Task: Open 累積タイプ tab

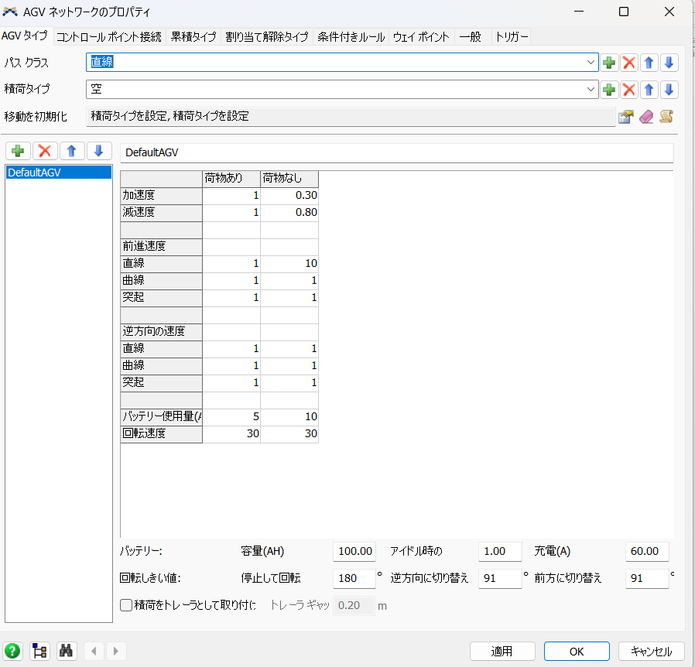Action: pos(193,37)
